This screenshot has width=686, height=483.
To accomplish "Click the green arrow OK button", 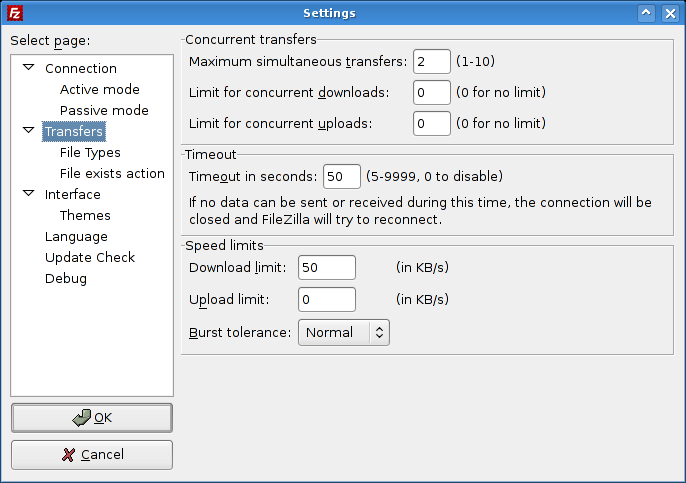I will (x=92, y=418).
